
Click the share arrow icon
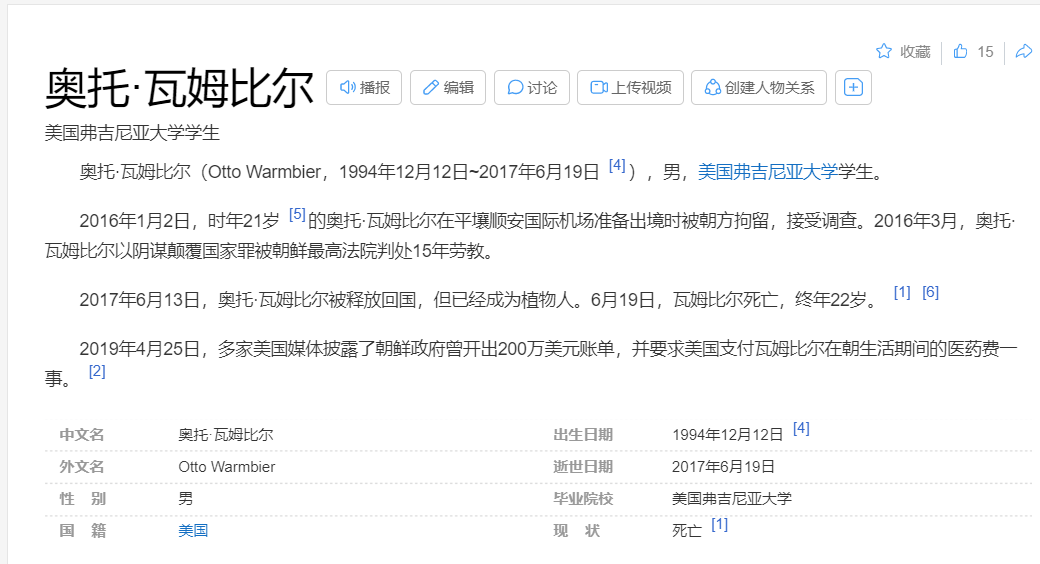pos(1024,51)
